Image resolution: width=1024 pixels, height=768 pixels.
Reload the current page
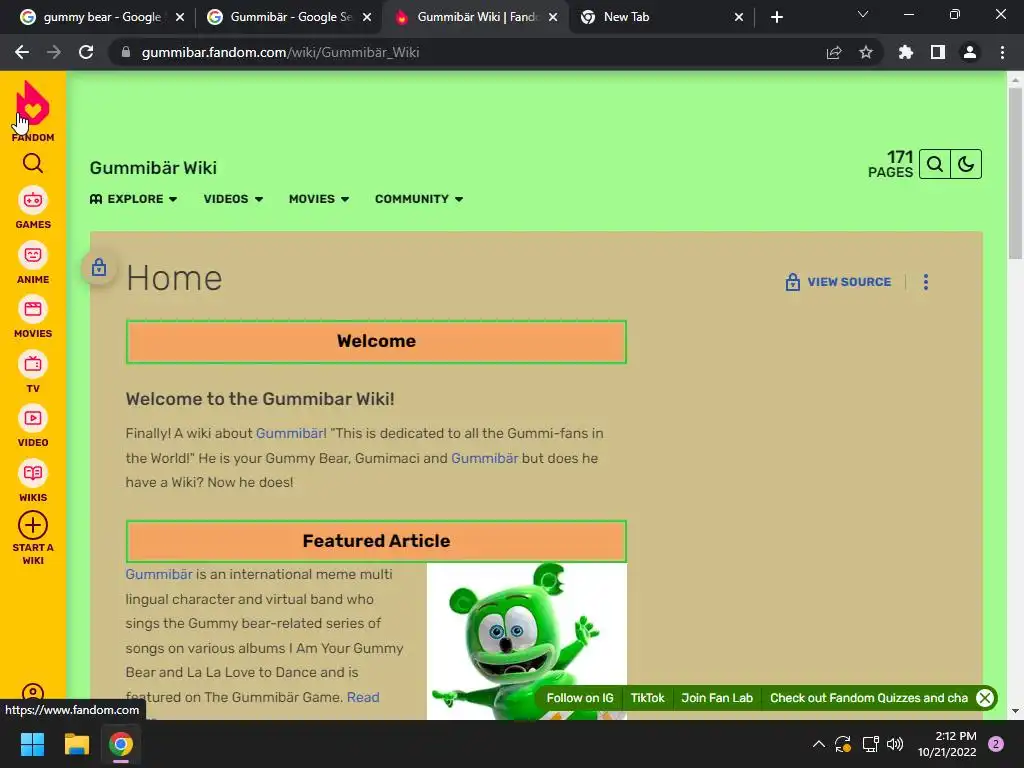click(86, 52)
